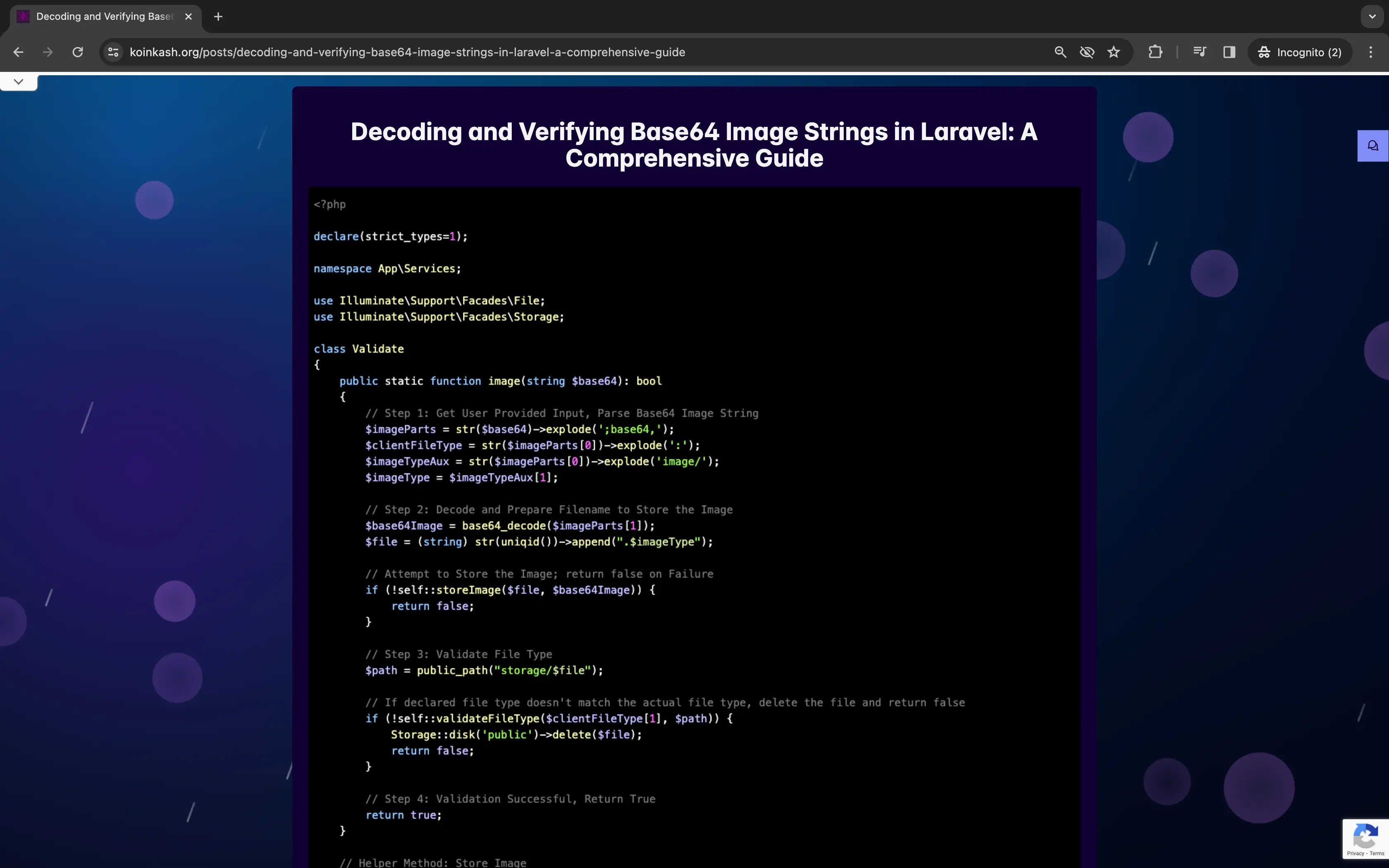The image size is (1389, 868).
Task: Click the '$clientFileType' assignment line
Action: [x=532, y=446]
